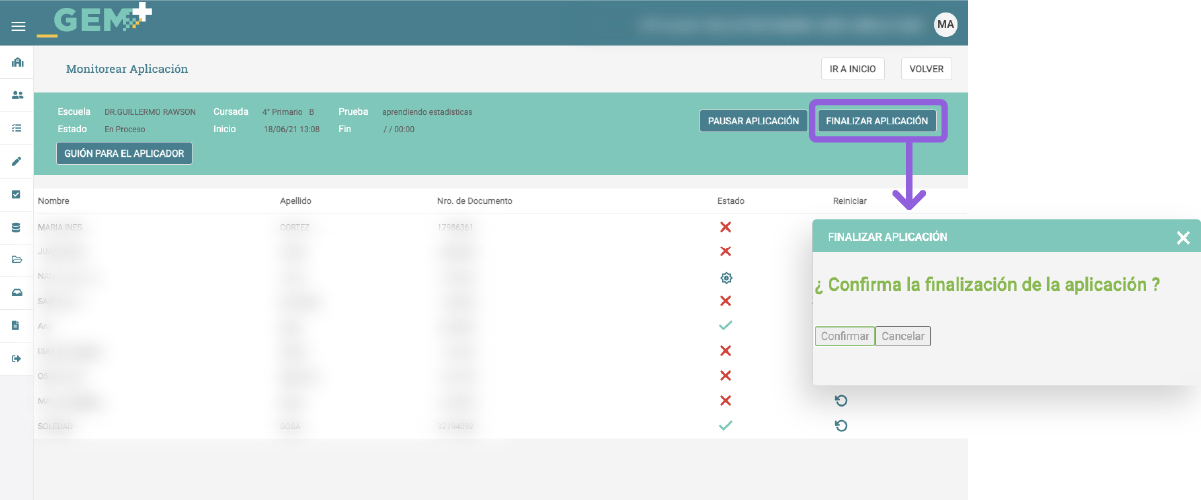The height and width of the screenshot is (500, 1201).
Task: Open the inbox tray sidebar icon
Action: tap(17, 292)
